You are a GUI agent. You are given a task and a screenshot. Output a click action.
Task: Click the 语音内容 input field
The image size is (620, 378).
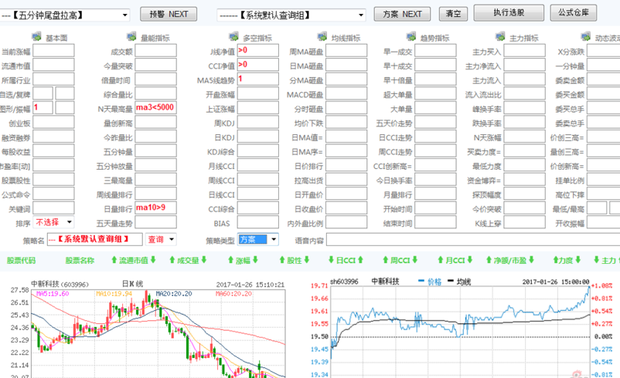(x=473, y=240)
